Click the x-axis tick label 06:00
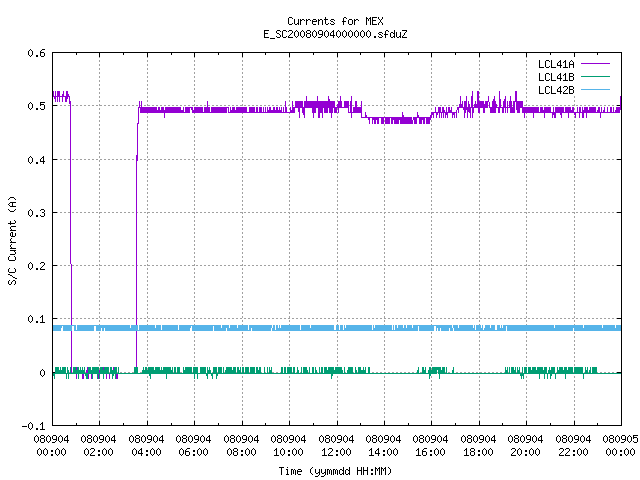Screen dimensions: 640x480 (x=193, y=452)
